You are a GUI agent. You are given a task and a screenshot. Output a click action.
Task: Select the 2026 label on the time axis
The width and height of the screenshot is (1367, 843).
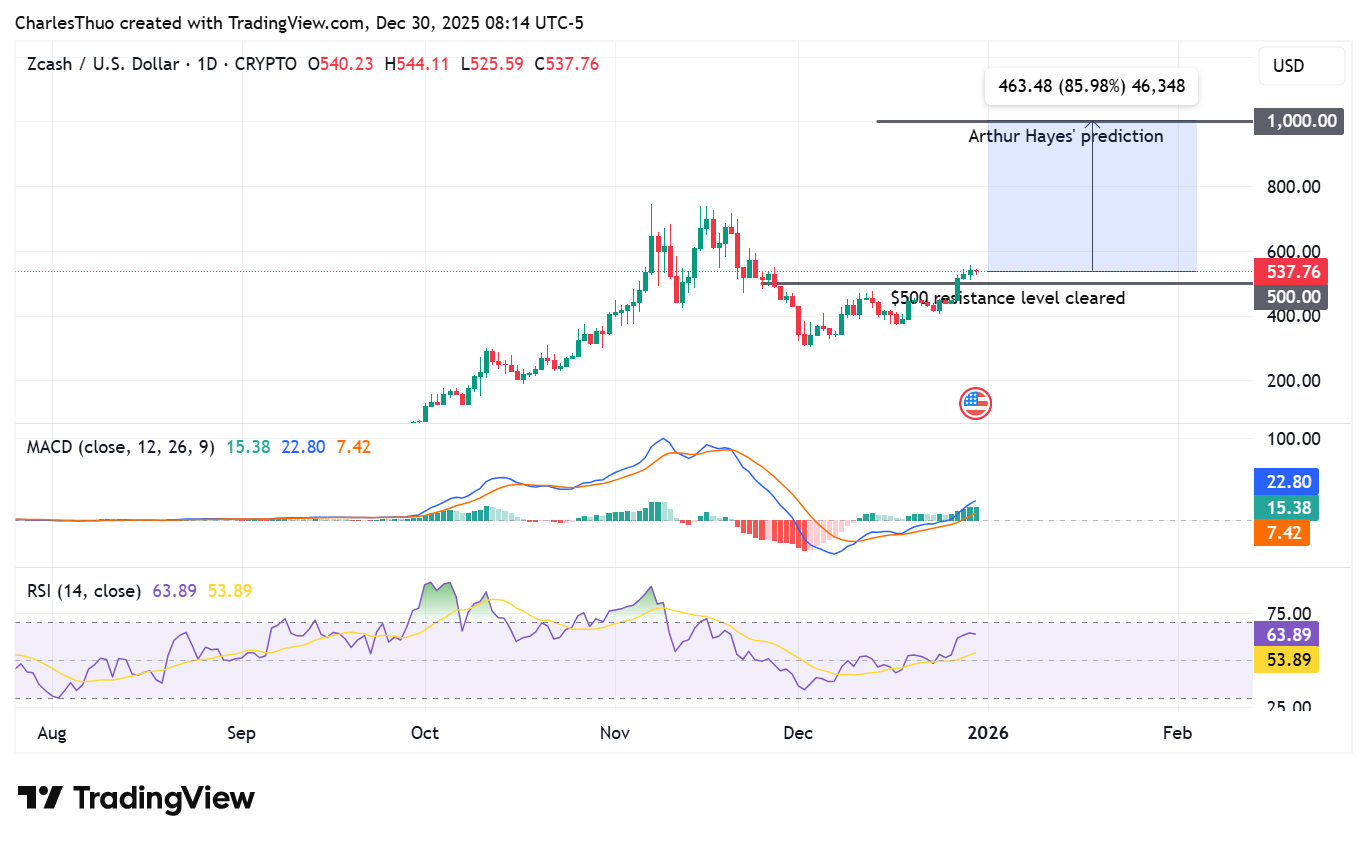pos(989,733)
